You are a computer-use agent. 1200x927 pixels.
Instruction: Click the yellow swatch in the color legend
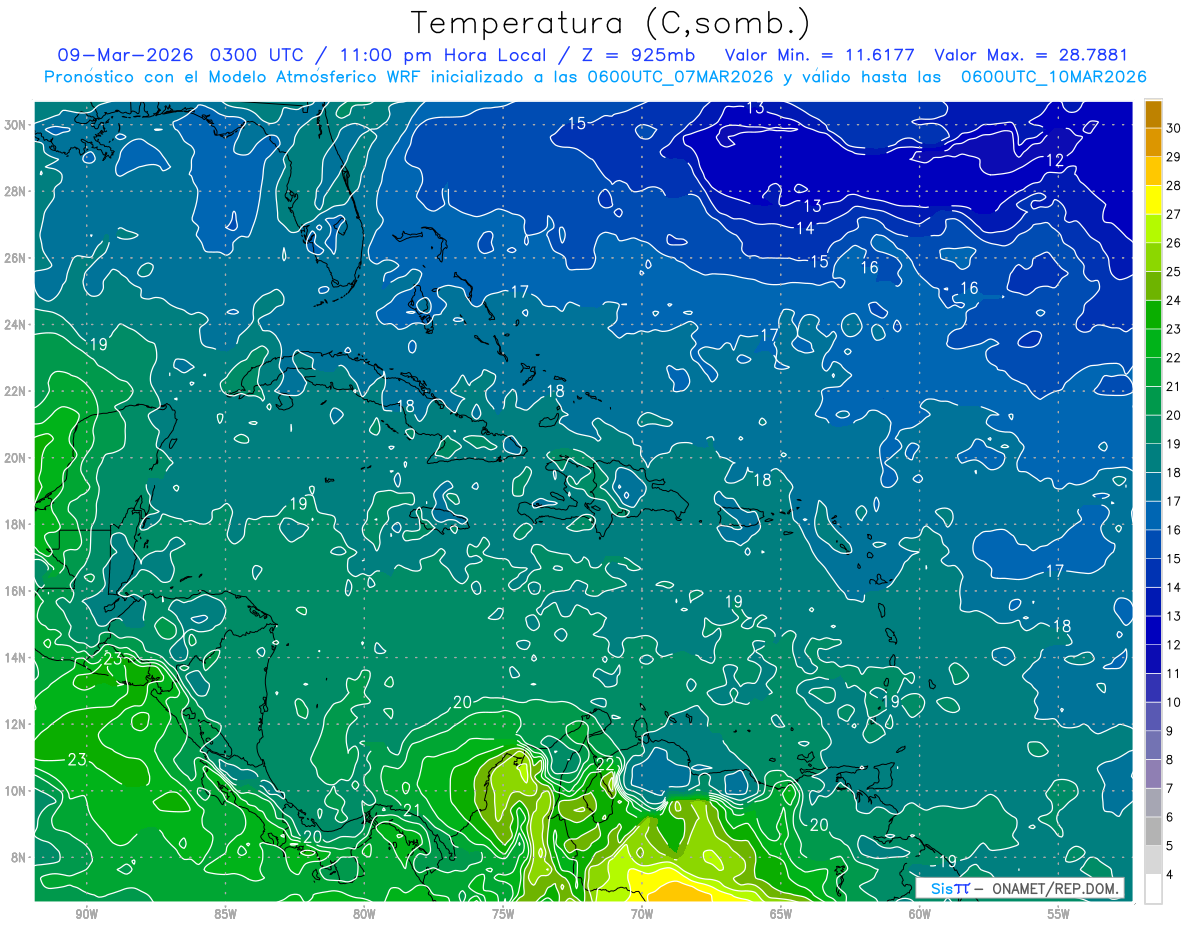1153,200
